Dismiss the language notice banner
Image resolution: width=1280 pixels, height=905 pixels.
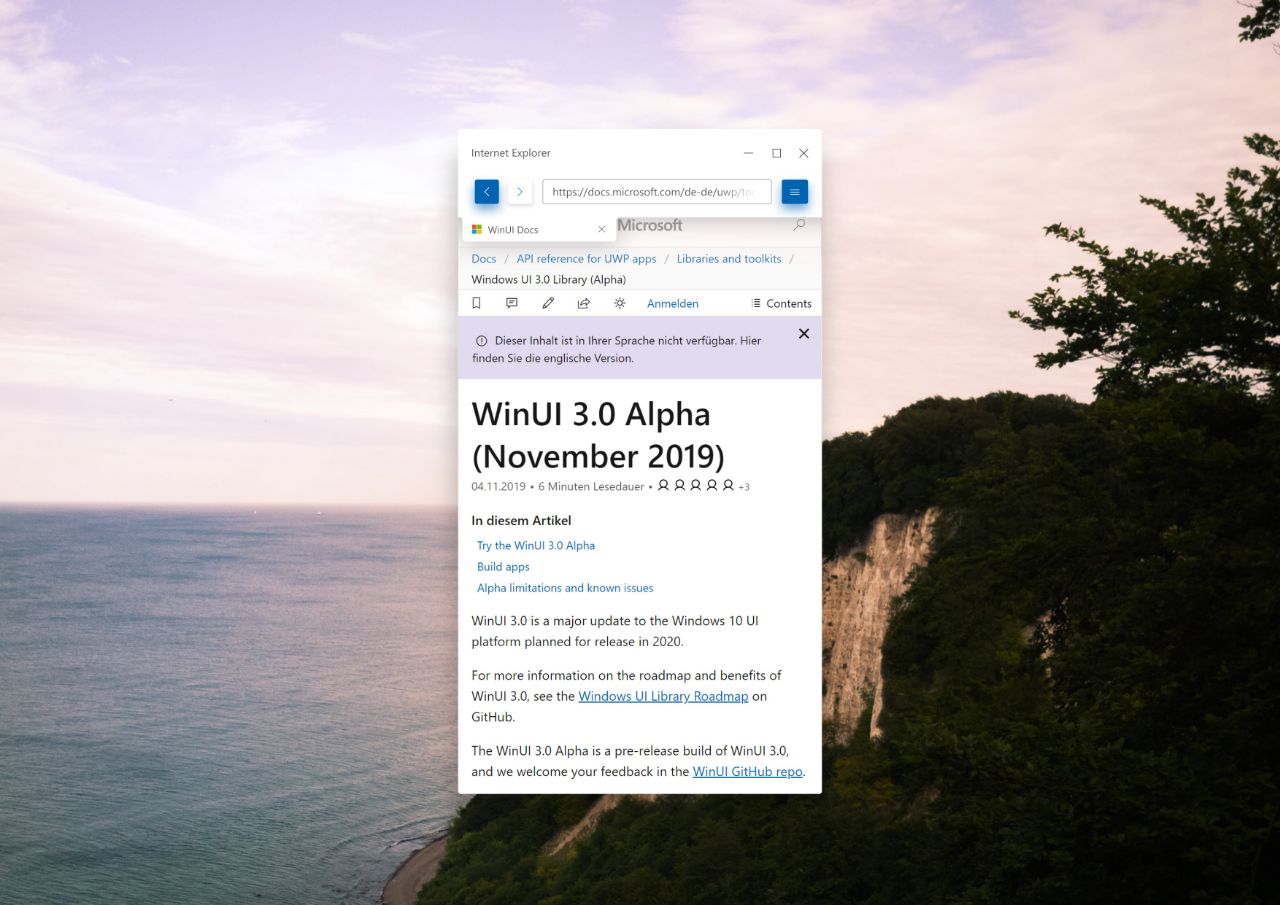pyautogui.click(x=804, y=334)
